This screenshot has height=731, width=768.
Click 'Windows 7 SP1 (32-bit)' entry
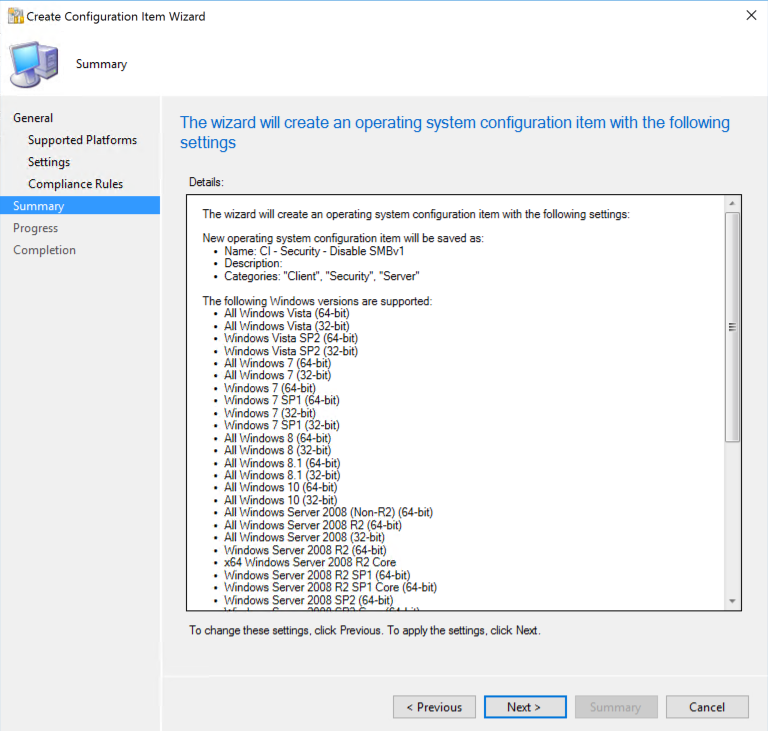(282, 425)
